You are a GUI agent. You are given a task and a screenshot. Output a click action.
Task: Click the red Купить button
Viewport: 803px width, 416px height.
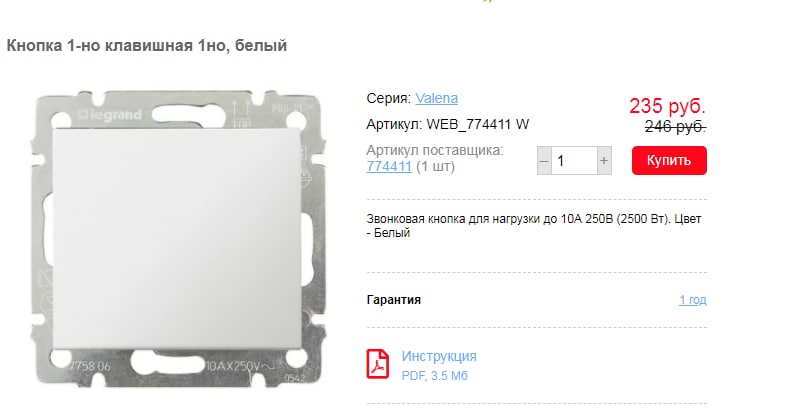tap(669, 160)
